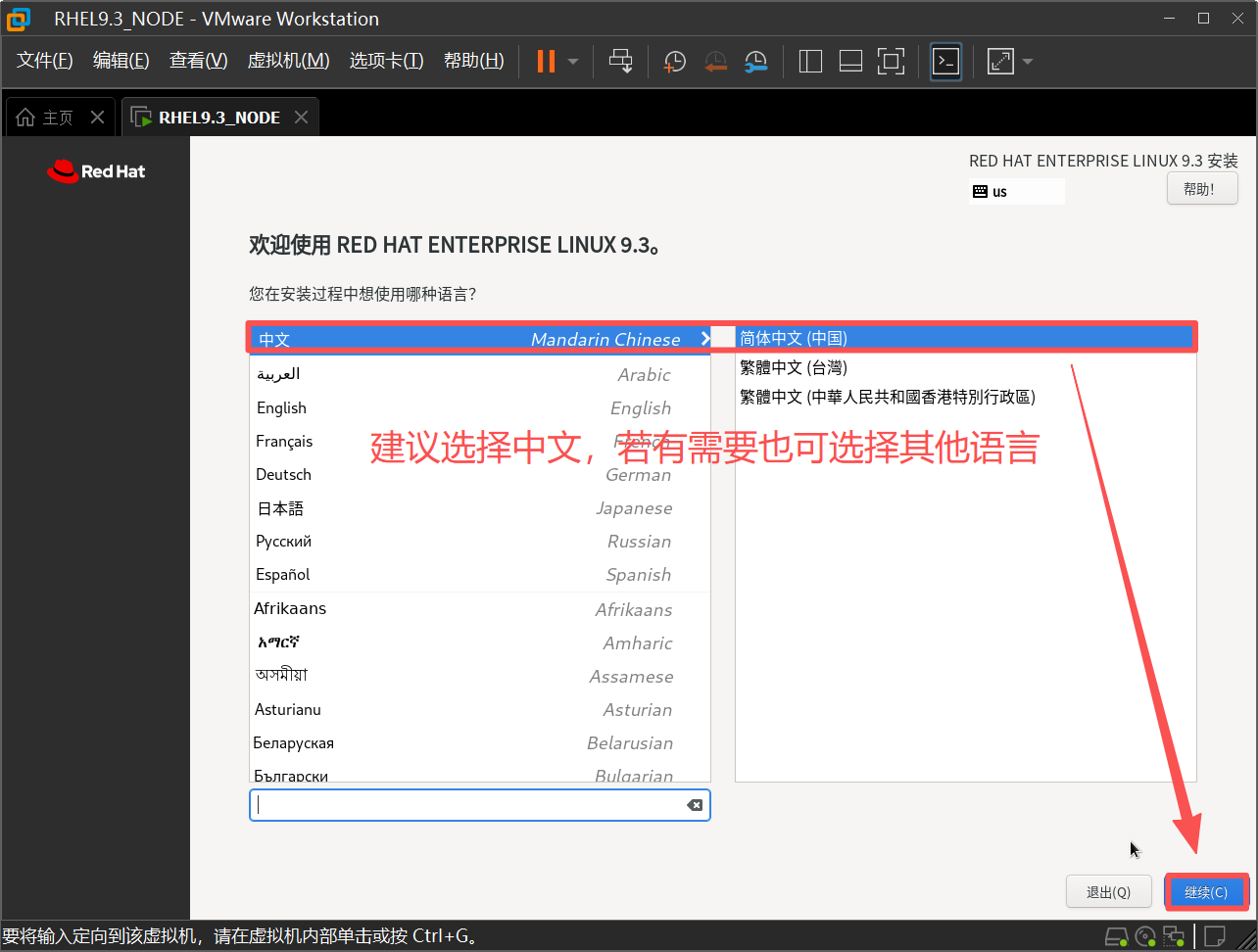Select the Assamese language row
1258x952 pixels.
[x=480, y=676]
